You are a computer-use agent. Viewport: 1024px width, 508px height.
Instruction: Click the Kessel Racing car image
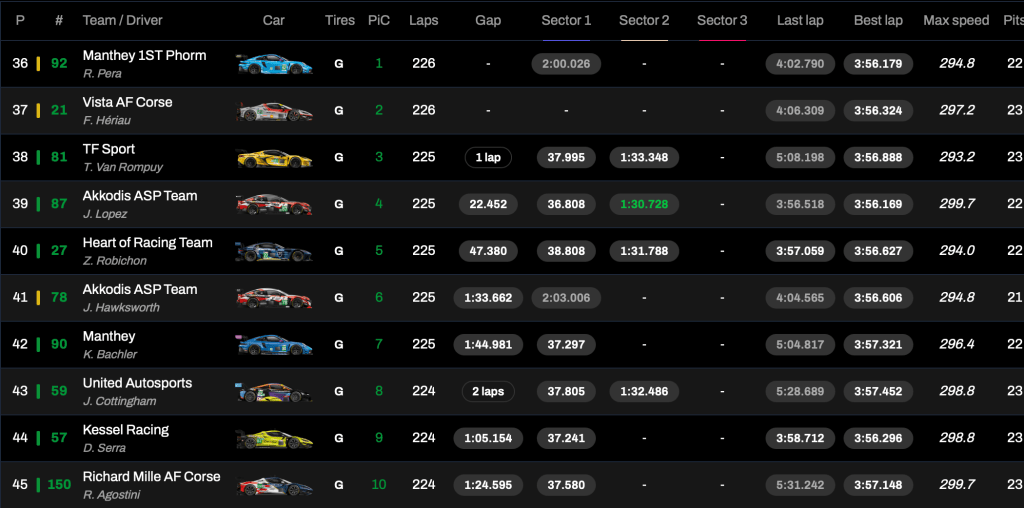(274, 439)
